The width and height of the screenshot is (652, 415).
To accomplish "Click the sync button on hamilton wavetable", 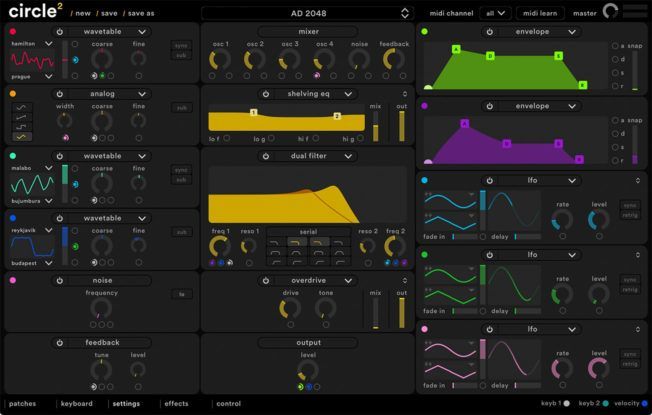I will point(181,45).
